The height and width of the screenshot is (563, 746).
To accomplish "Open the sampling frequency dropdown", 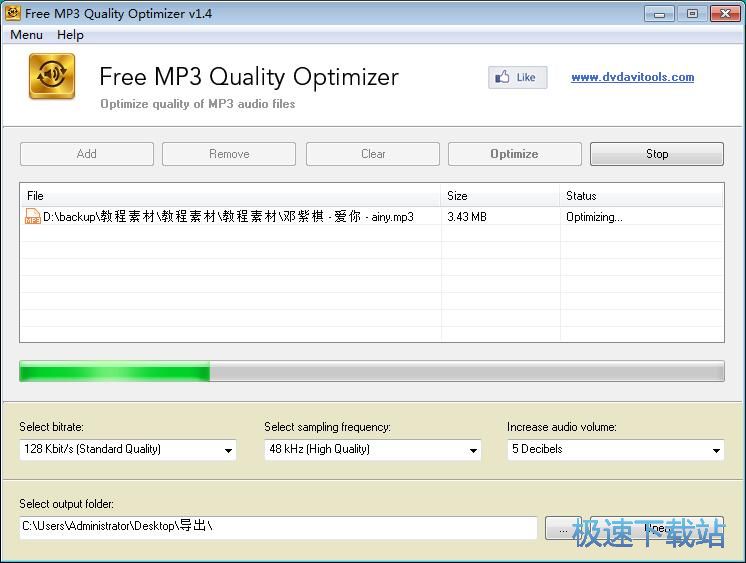I will (373, 449).
